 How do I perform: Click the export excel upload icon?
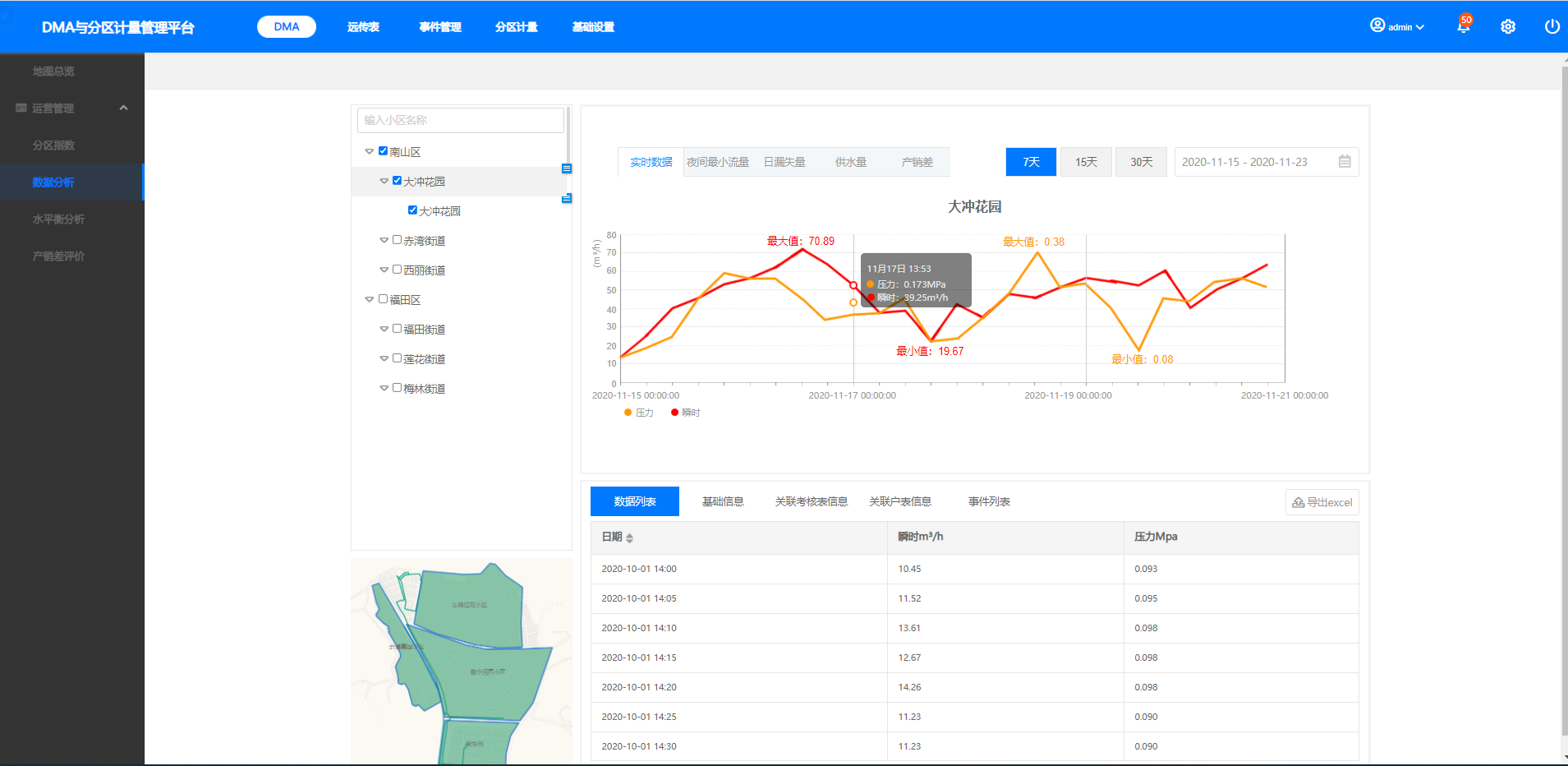[1299, 502]
